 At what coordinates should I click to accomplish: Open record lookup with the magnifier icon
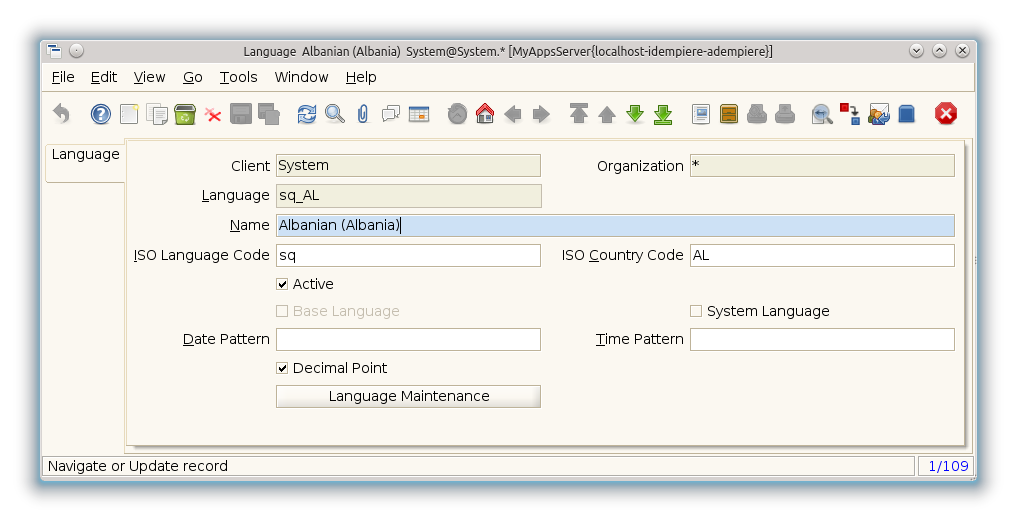pos(335,114)
